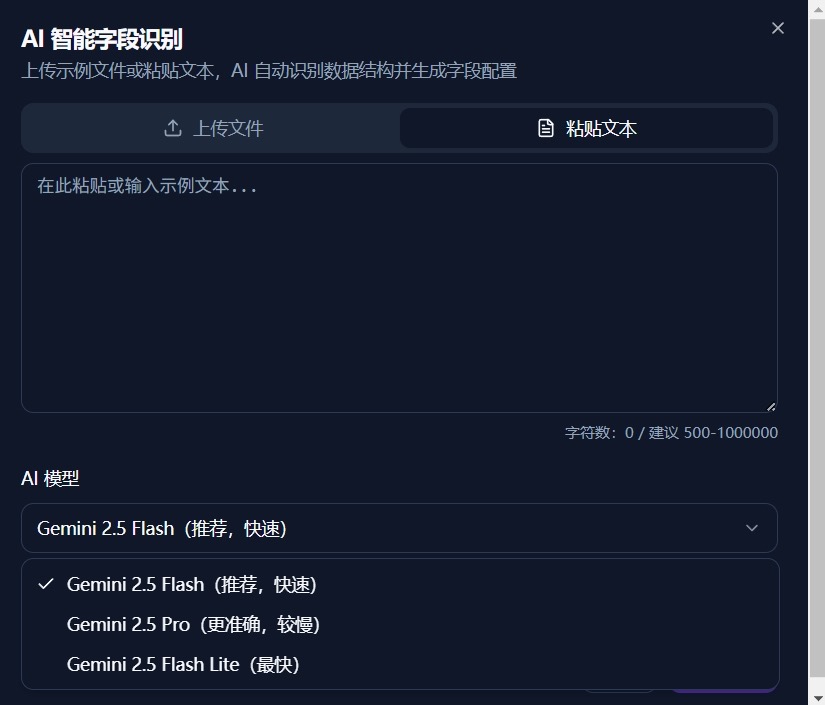
Task: Select Gemini 2.5 Flash Lite (最快) option
Action: click(x=400, y=664)
